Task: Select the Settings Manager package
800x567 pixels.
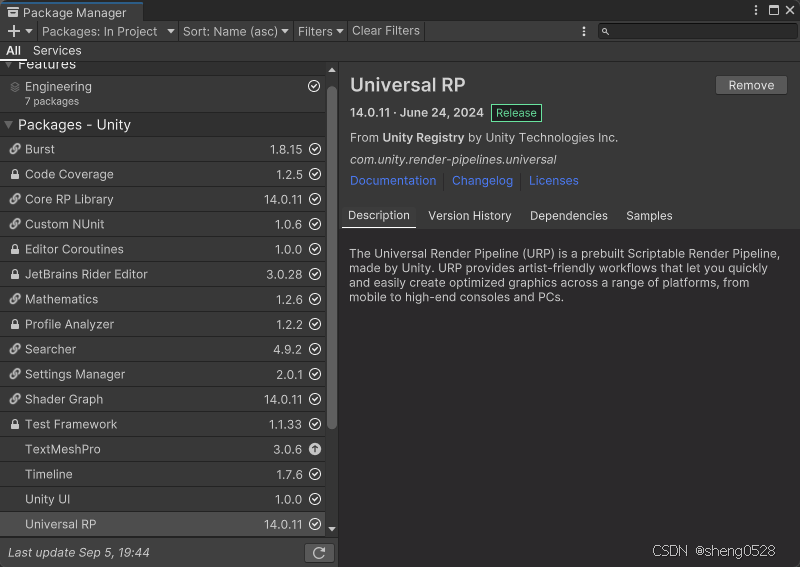Action: (162, 374)
